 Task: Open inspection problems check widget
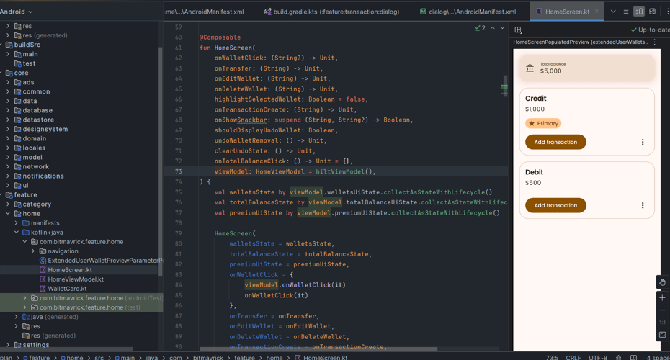(480, 28)
